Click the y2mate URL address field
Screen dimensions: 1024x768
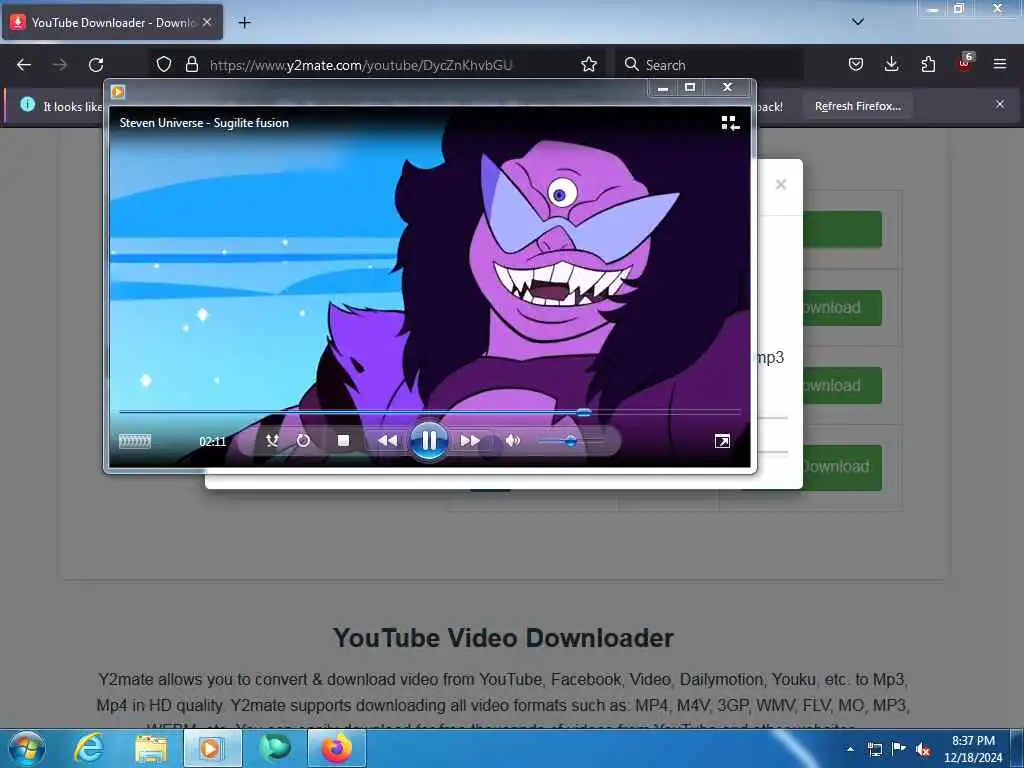tap(360, 65)
